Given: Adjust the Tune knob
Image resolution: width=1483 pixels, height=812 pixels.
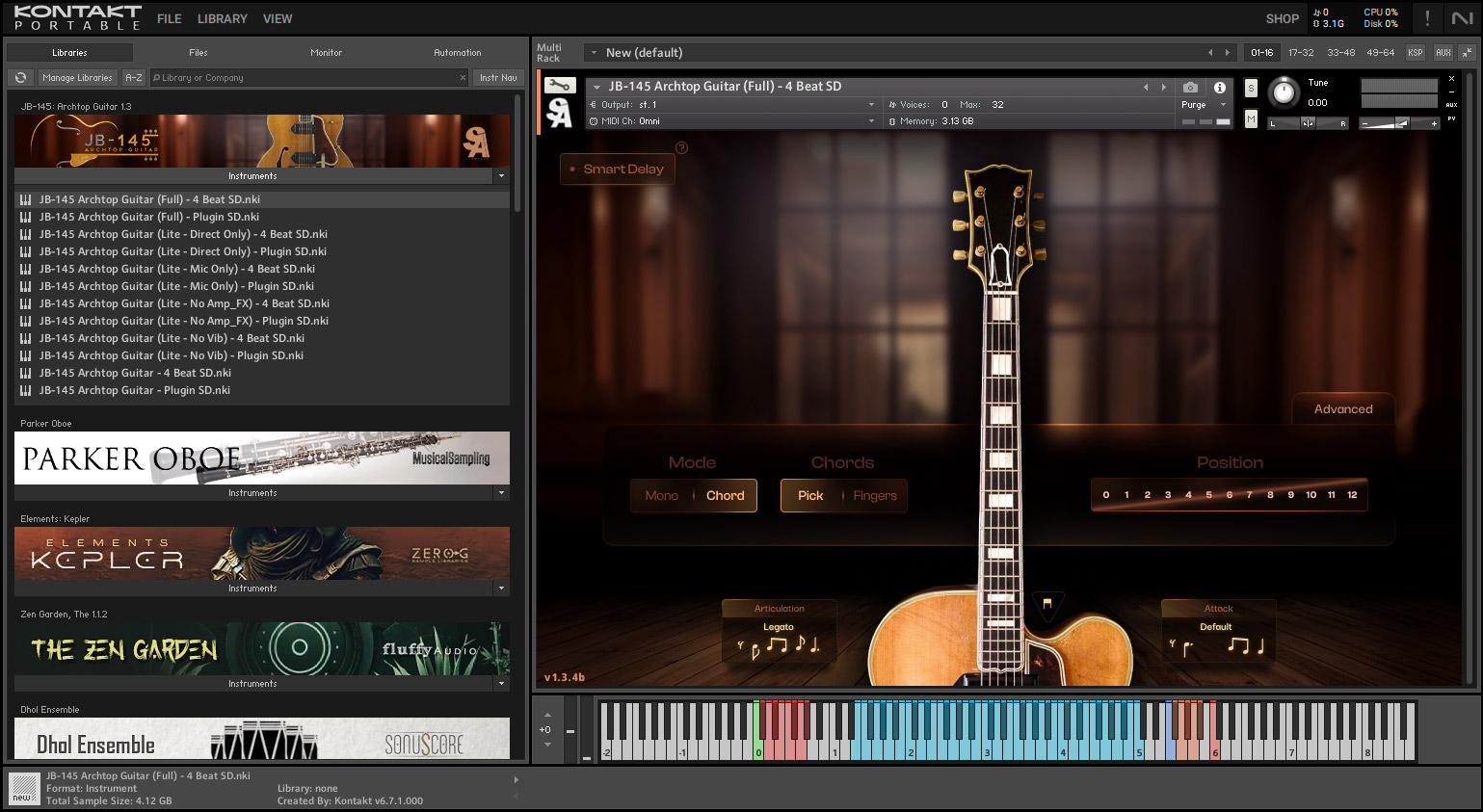Looking at the screenshot, I should [x=1283, y=92].
